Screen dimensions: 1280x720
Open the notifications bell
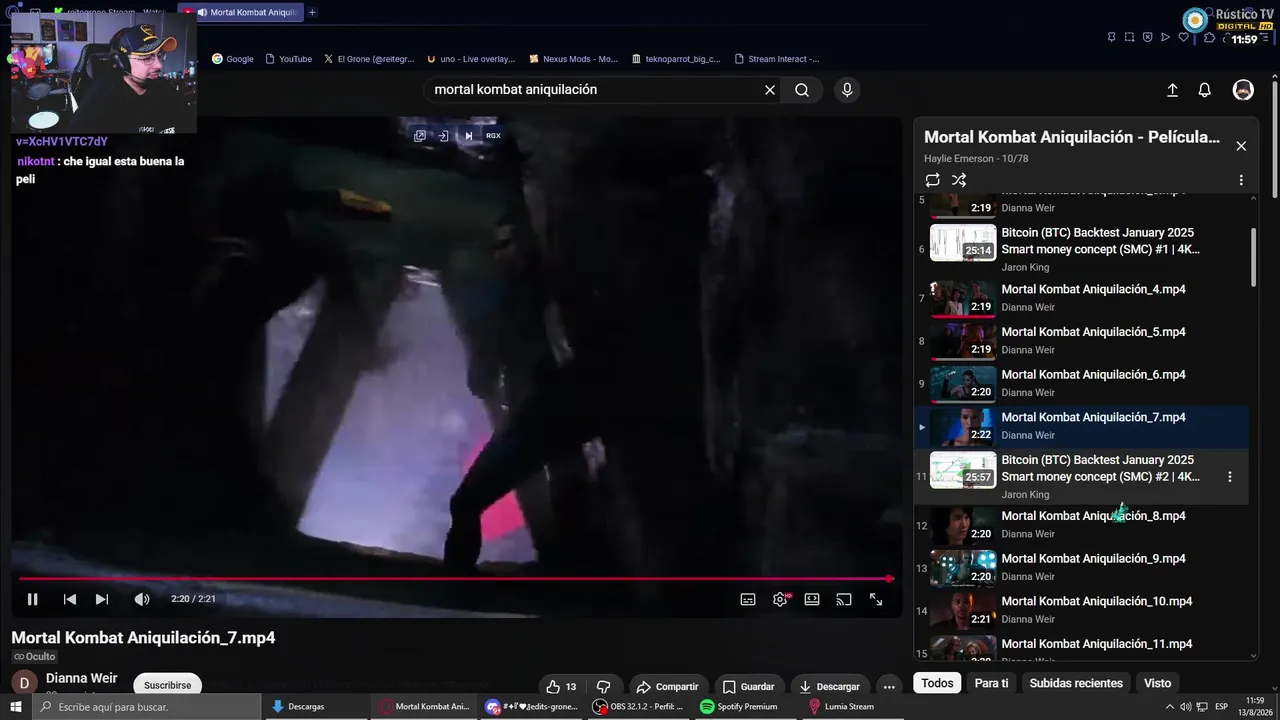(x=1205, y=90)
